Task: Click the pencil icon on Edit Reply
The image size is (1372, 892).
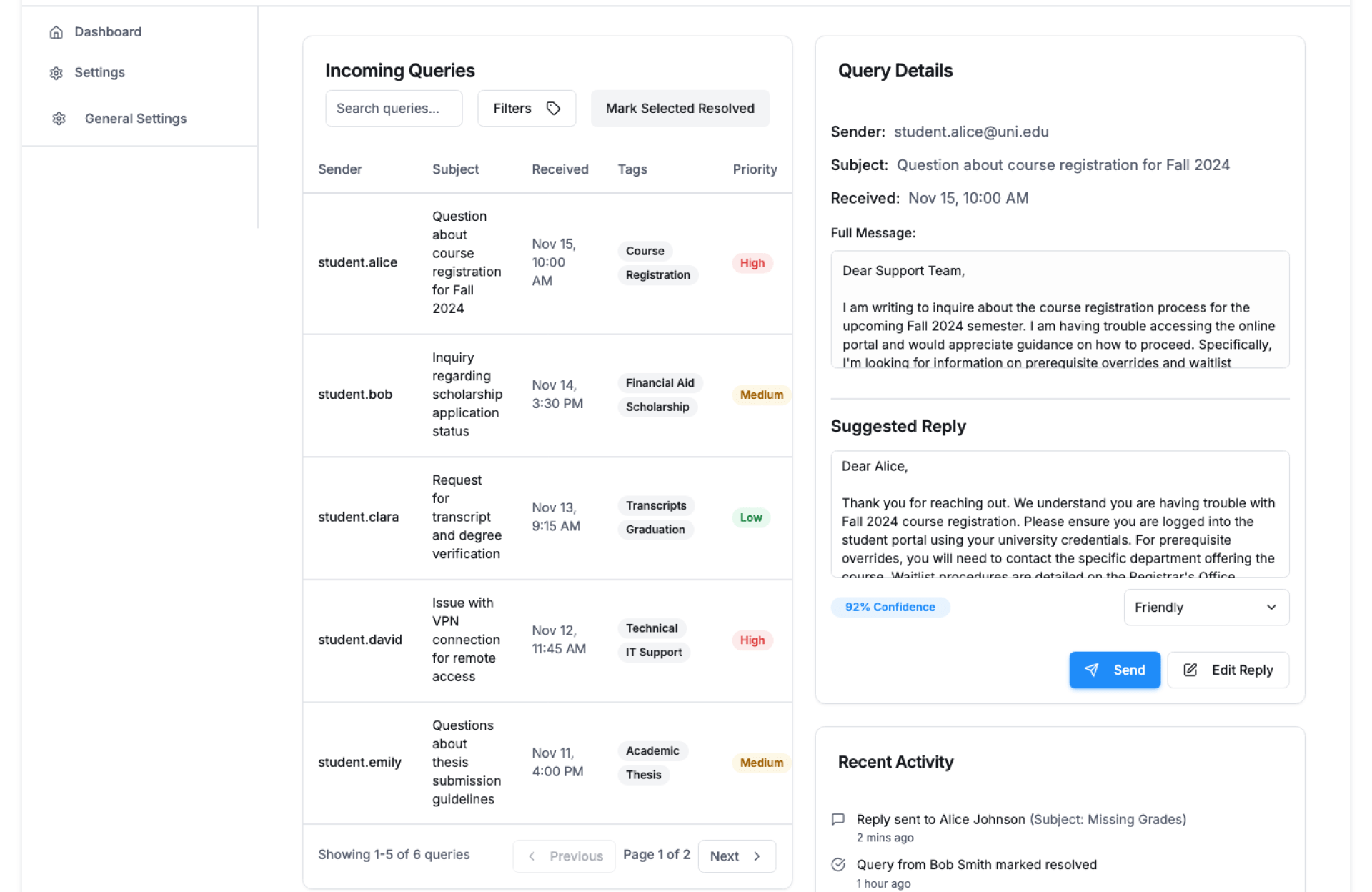Action: tap(1190, 670)
